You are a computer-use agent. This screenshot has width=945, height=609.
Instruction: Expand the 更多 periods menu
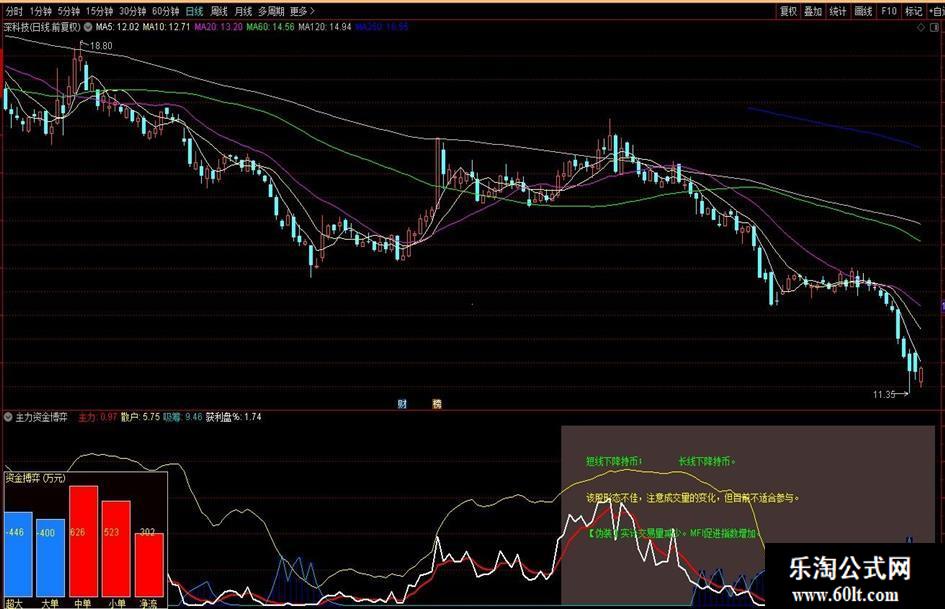pyautogui.click(x=302, y=11)
